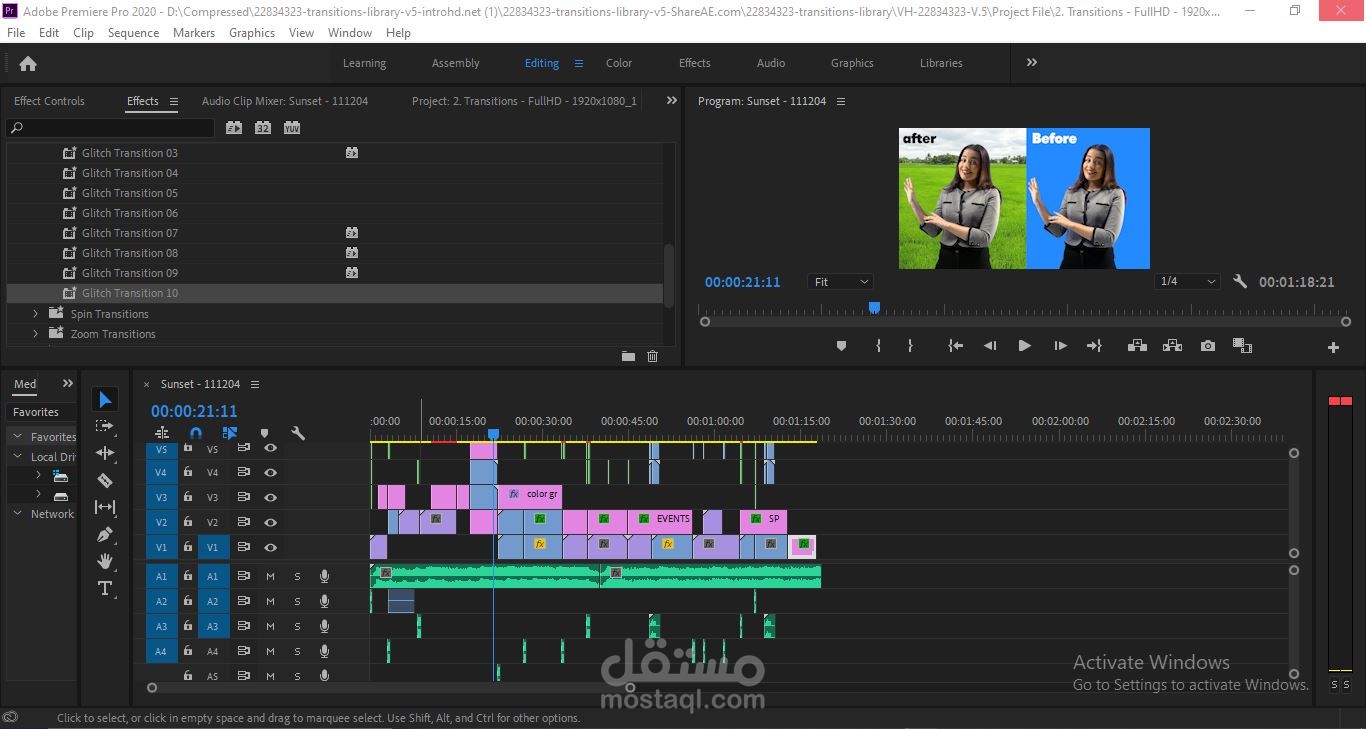Screen dimensions: 1366x729
Task: Toggle lock on track V3
Action: (x=187, y=497)
